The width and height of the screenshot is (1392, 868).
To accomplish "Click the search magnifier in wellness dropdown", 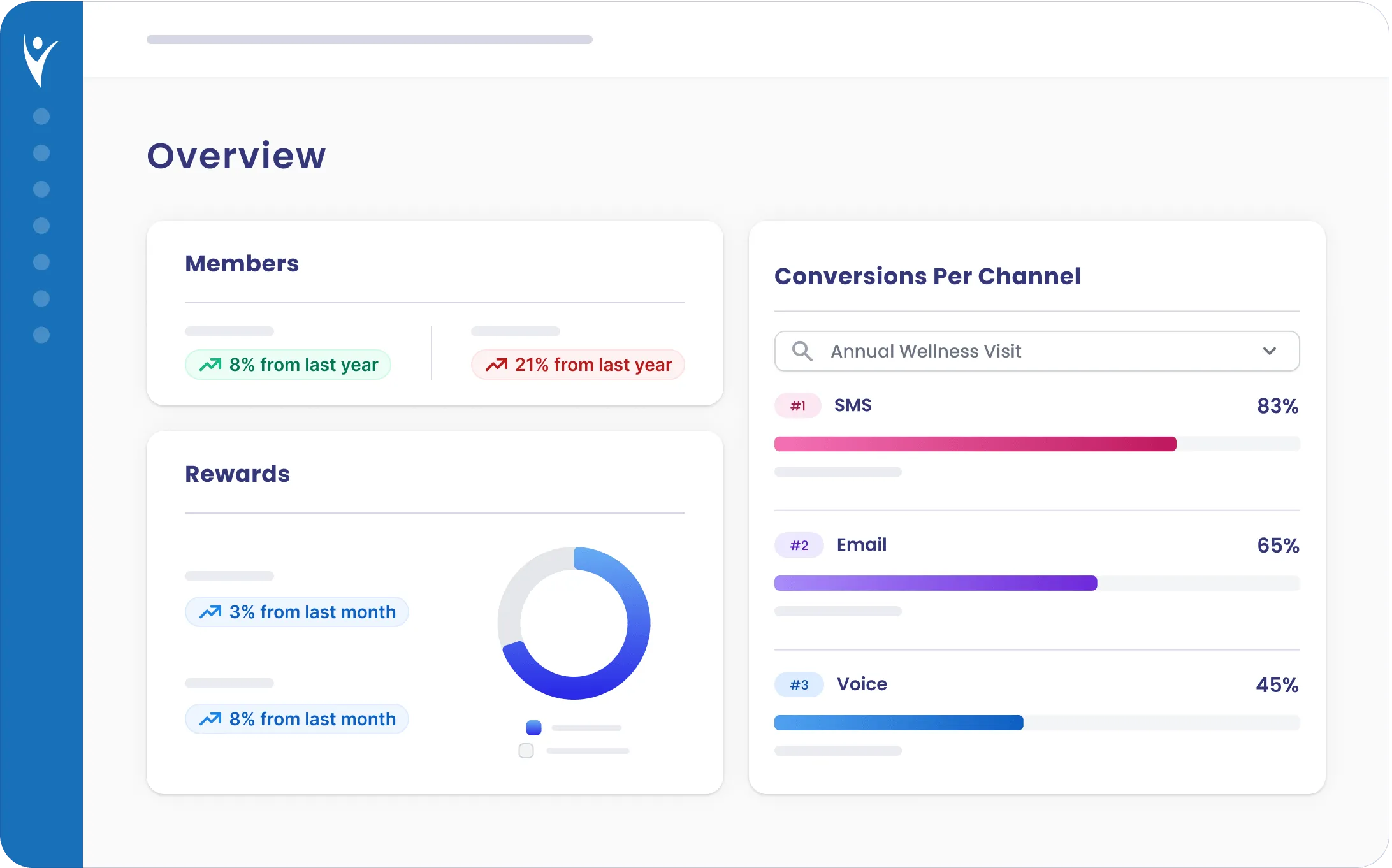I will click(802, 351).
